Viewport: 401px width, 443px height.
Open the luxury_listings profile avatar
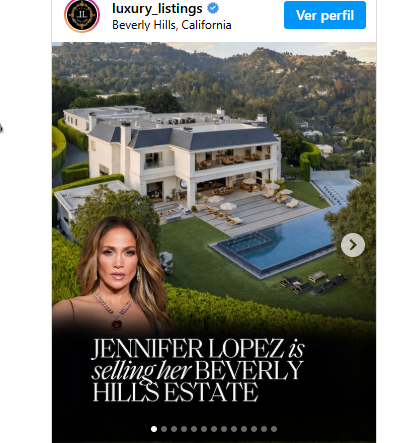pos(82,15)
